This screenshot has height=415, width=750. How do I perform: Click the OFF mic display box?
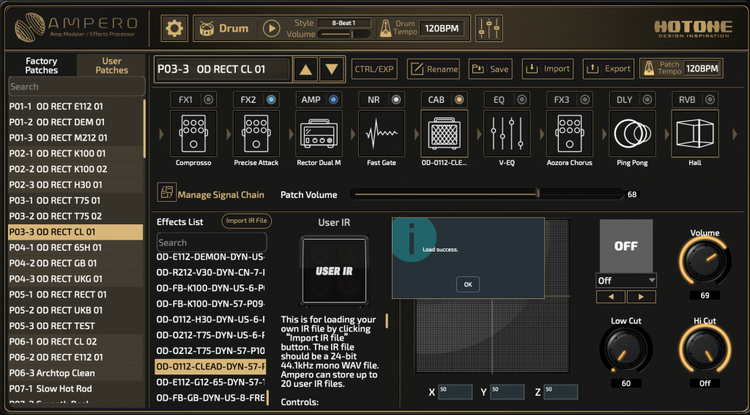click(x=626, y=246)
